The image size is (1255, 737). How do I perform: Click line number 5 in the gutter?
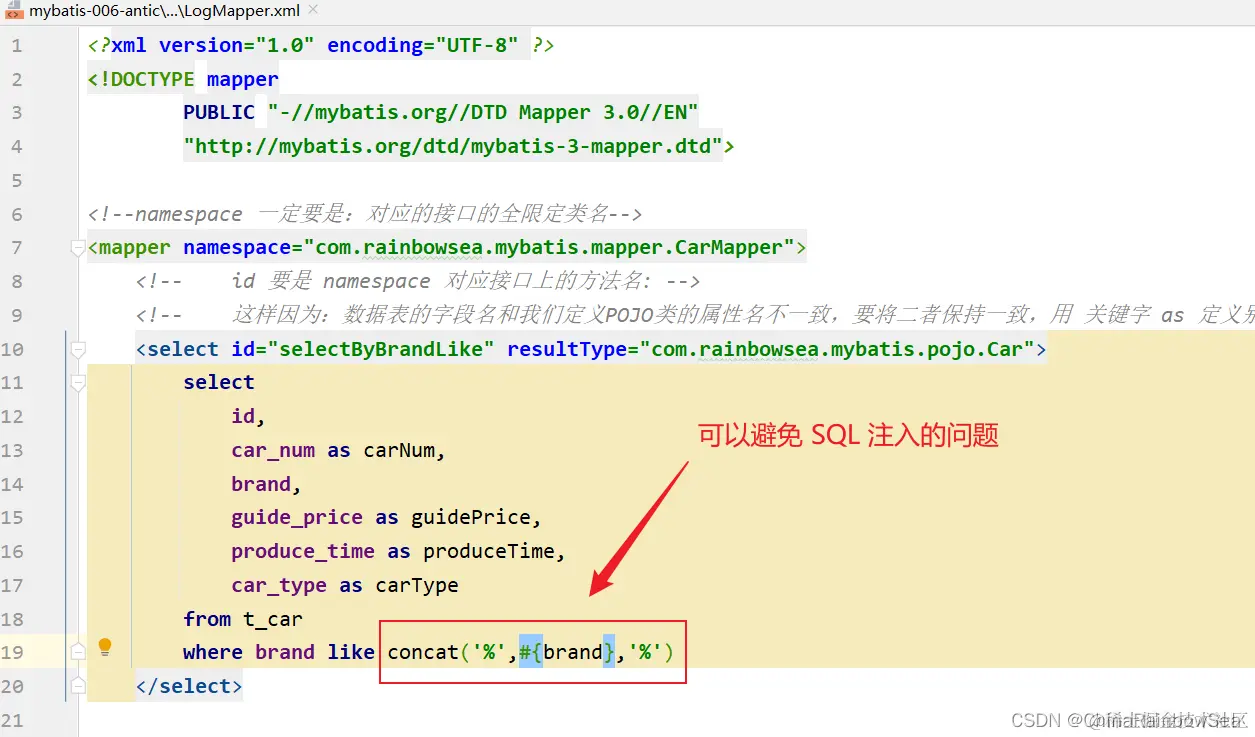click(x=17, y=180)
